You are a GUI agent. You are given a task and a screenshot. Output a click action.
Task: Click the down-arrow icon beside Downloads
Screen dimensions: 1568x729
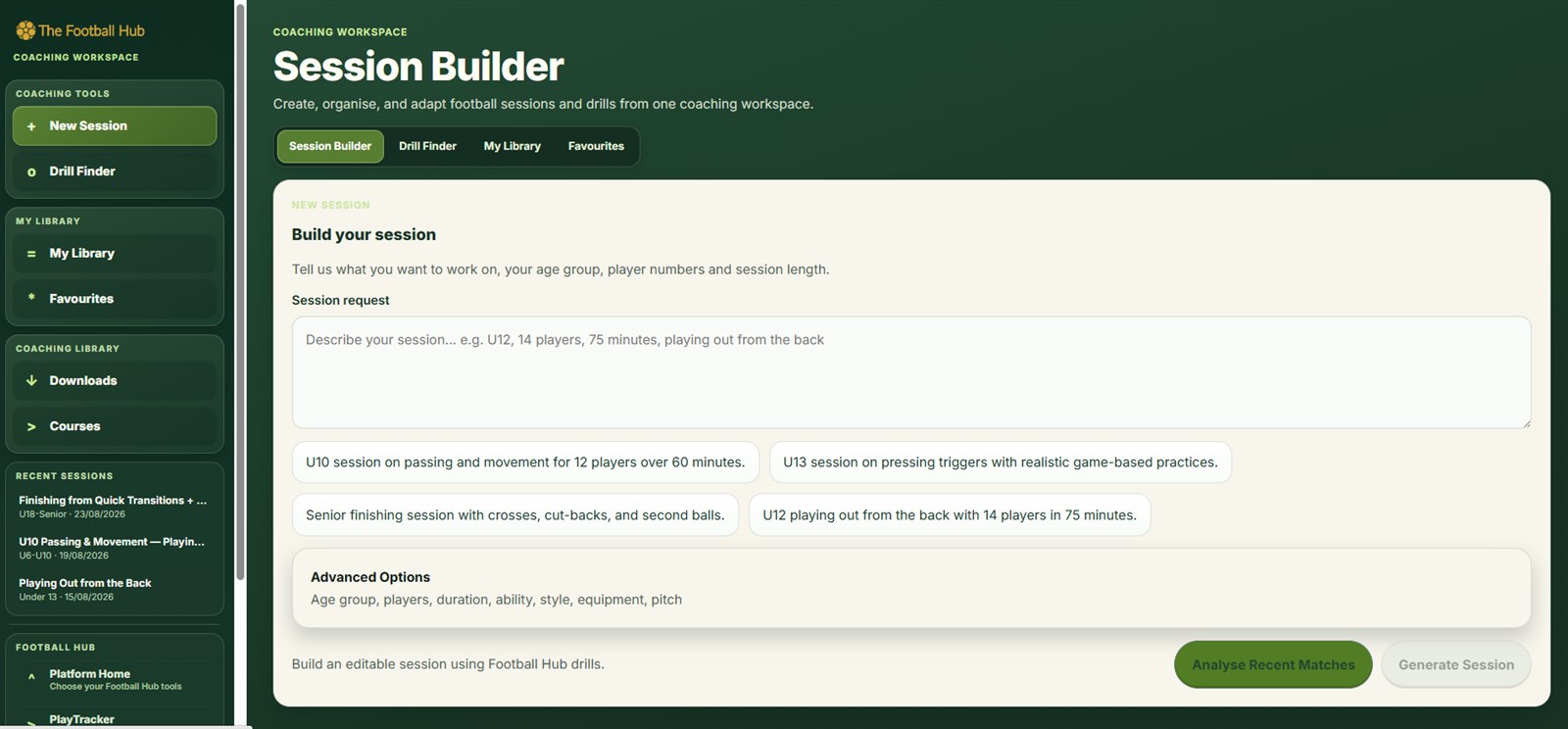[x=31, y=381]
